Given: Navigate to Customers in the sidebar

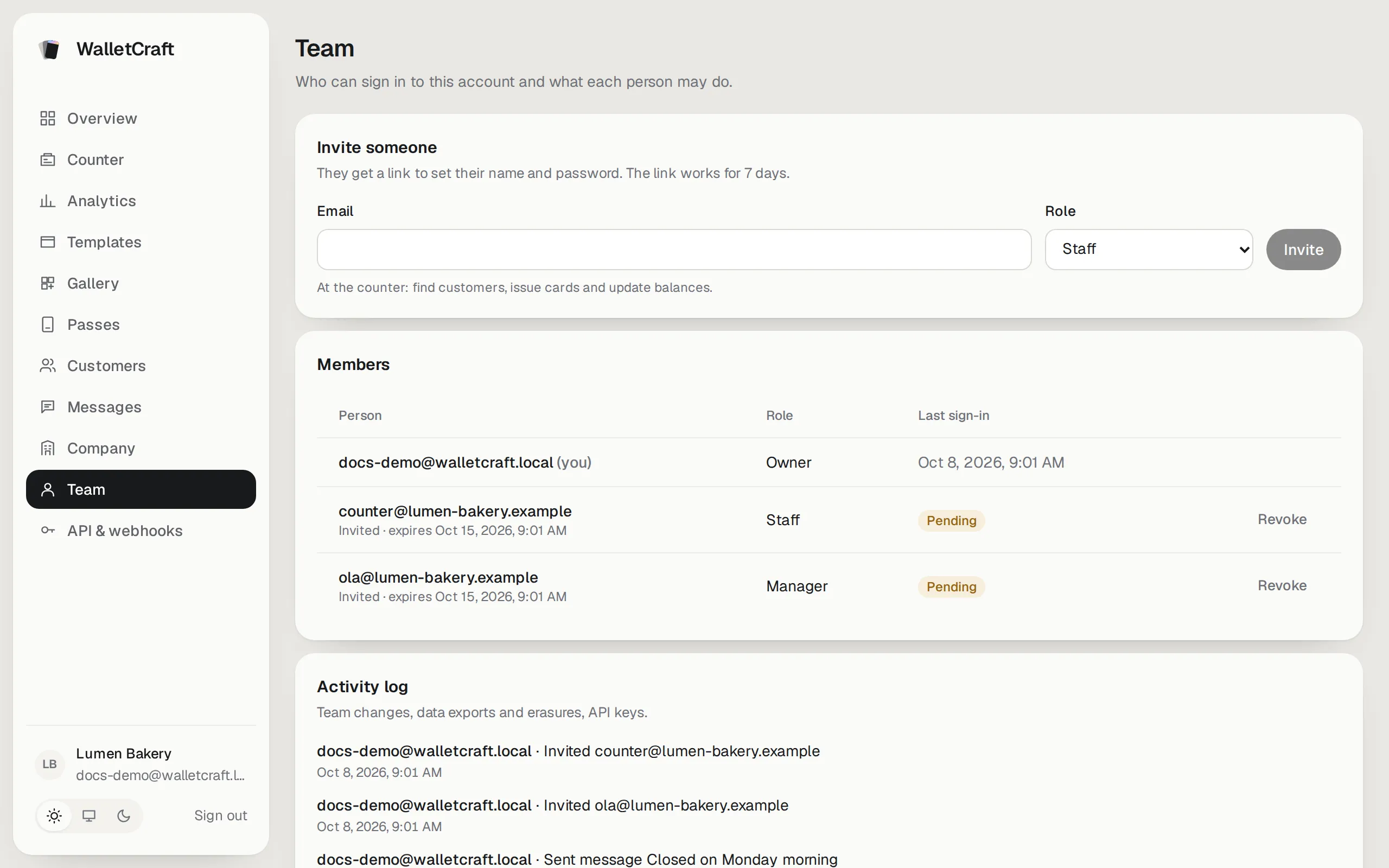Looking at the screenshot, I should point(141,366).
